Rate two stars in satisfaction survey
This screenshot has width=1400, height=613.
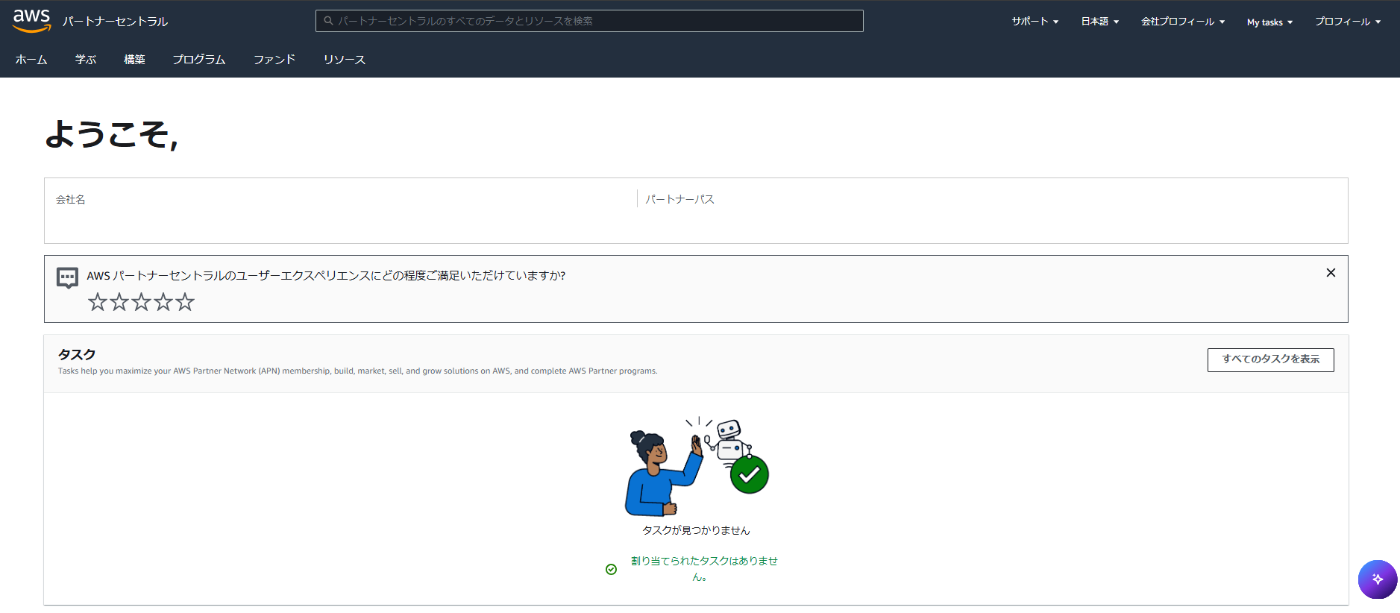click(x=119, y=302)
